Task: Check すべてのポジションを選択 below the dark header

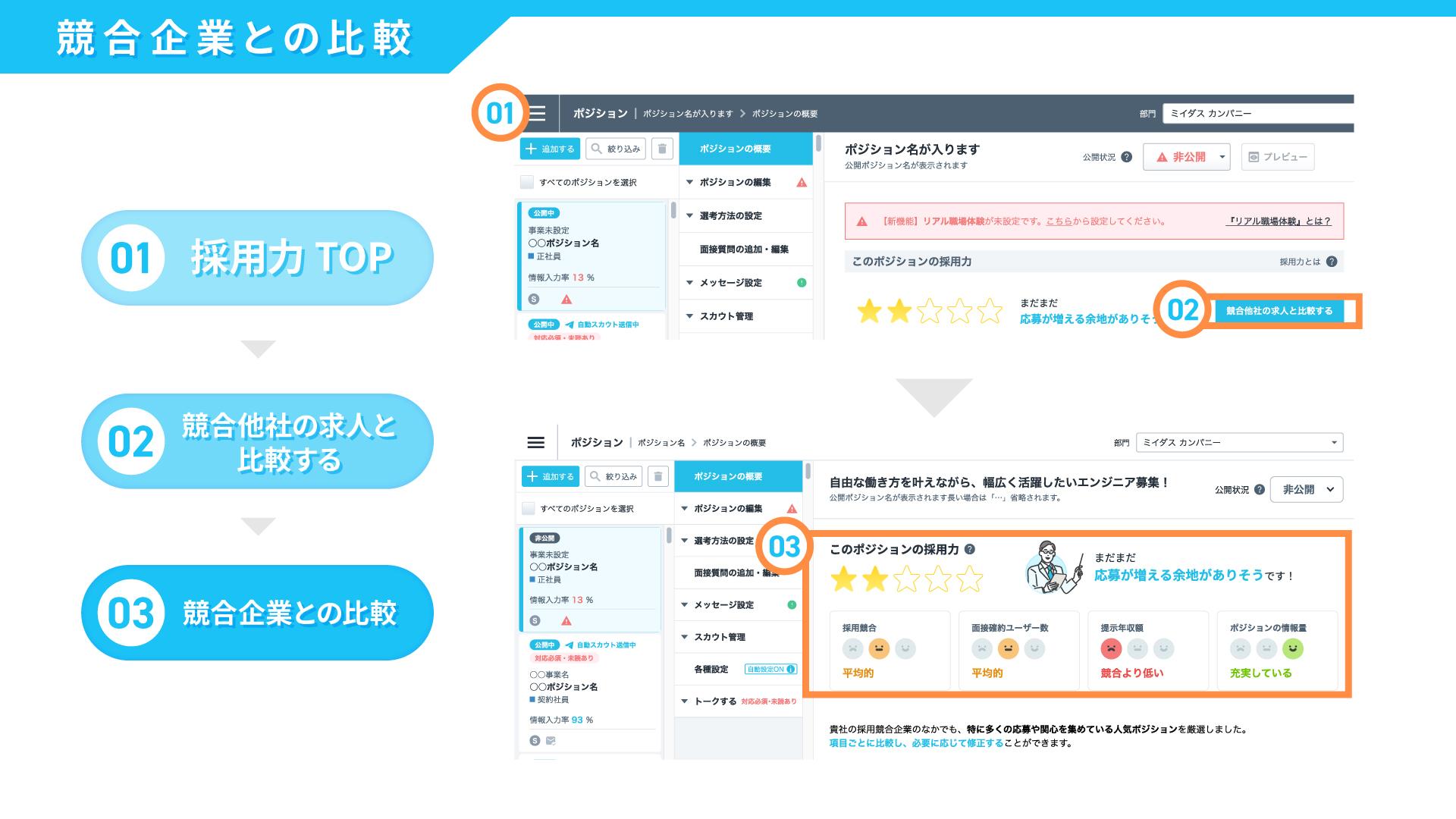Action: pos(527,183)
